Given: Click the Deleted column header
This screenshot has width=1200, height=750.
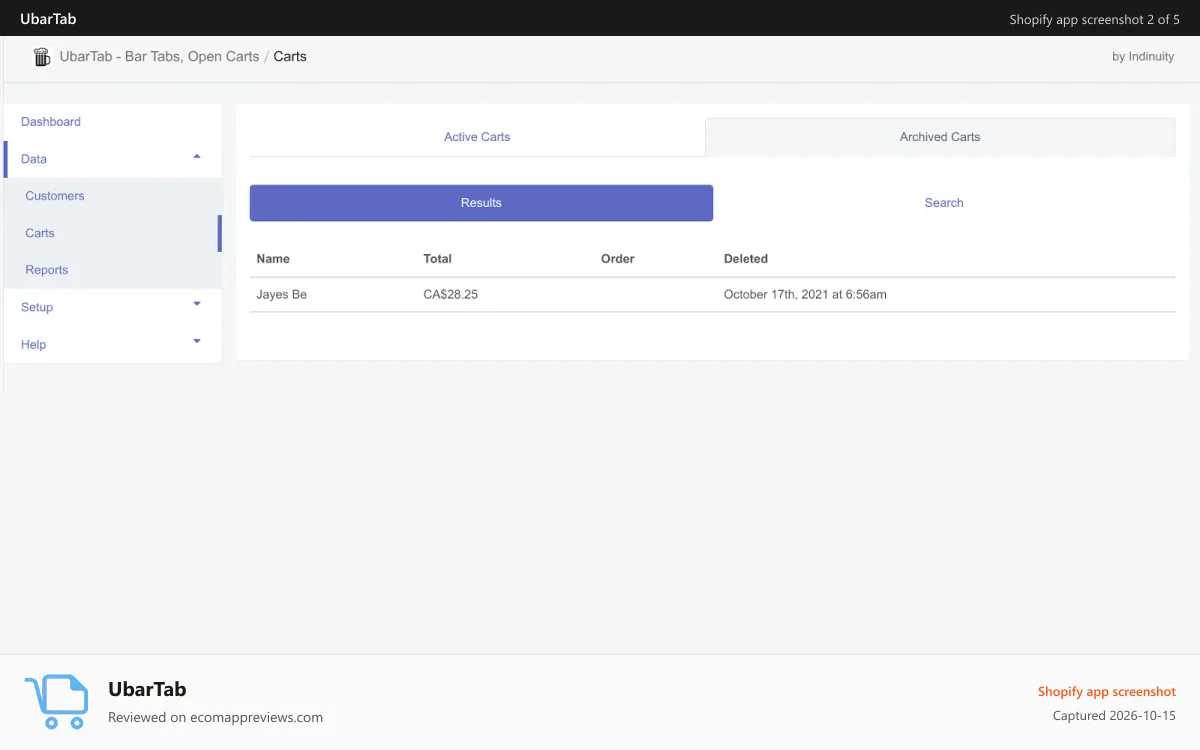Looking at the screenshot, I should tap(746, 259).
